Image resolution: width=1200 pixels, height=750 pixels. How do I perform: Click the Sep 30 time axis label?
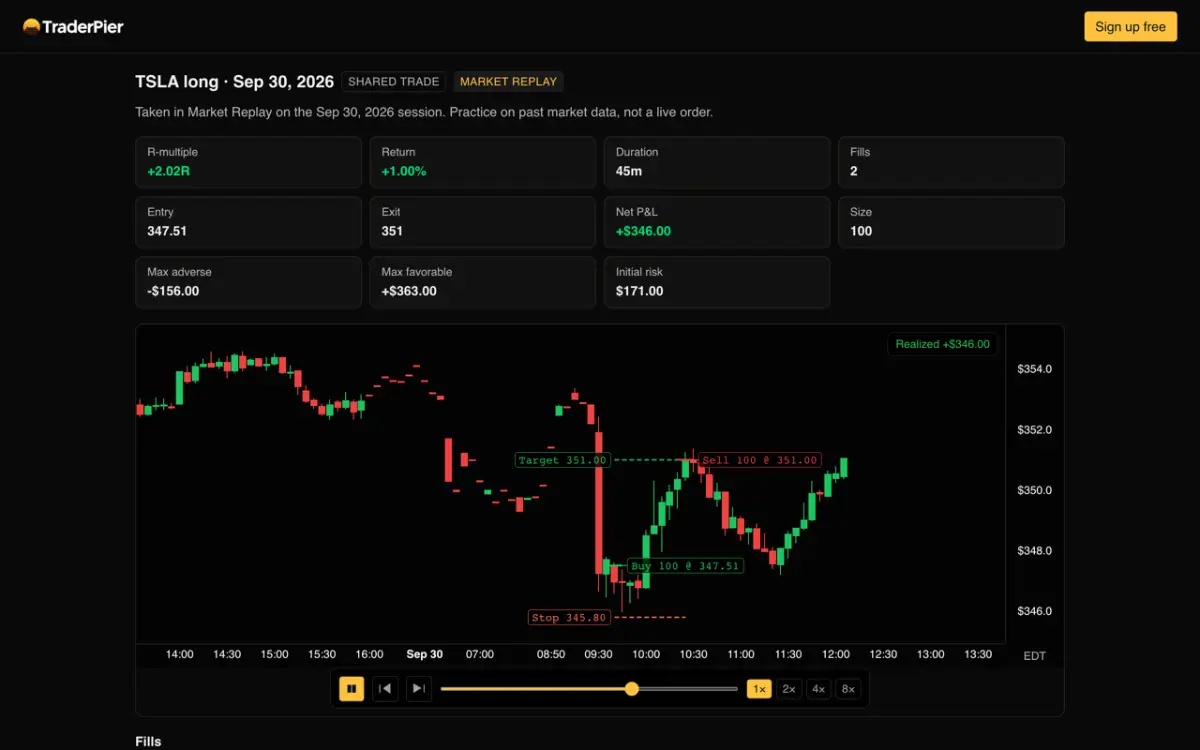pyautogui.click(x=424, y=654)
